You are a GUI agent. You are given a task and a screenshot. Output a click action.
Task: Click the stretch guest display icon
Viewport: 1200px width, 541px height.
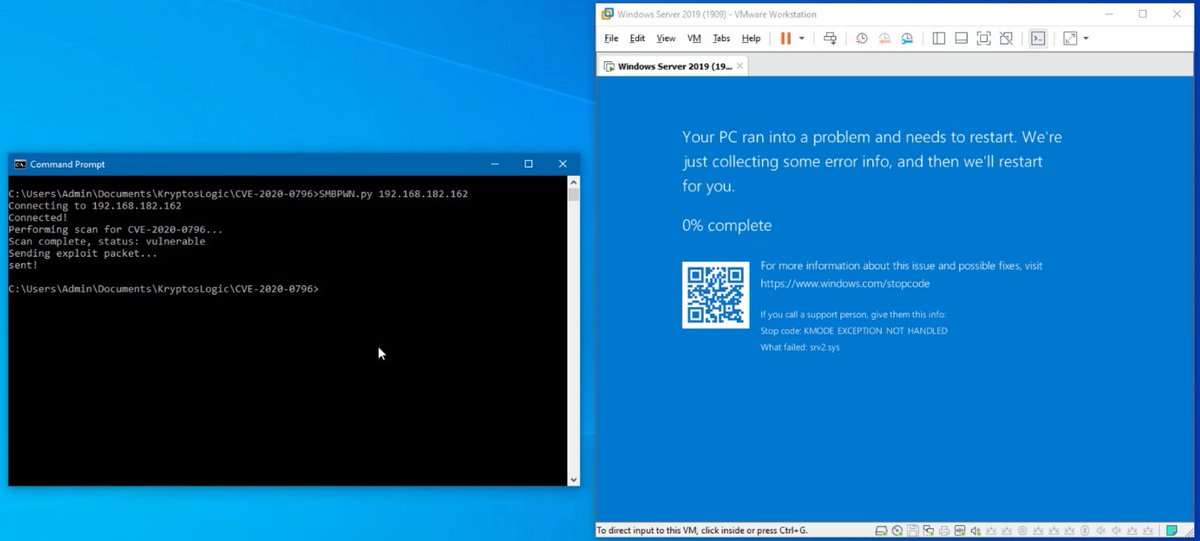click(1070, 38)
